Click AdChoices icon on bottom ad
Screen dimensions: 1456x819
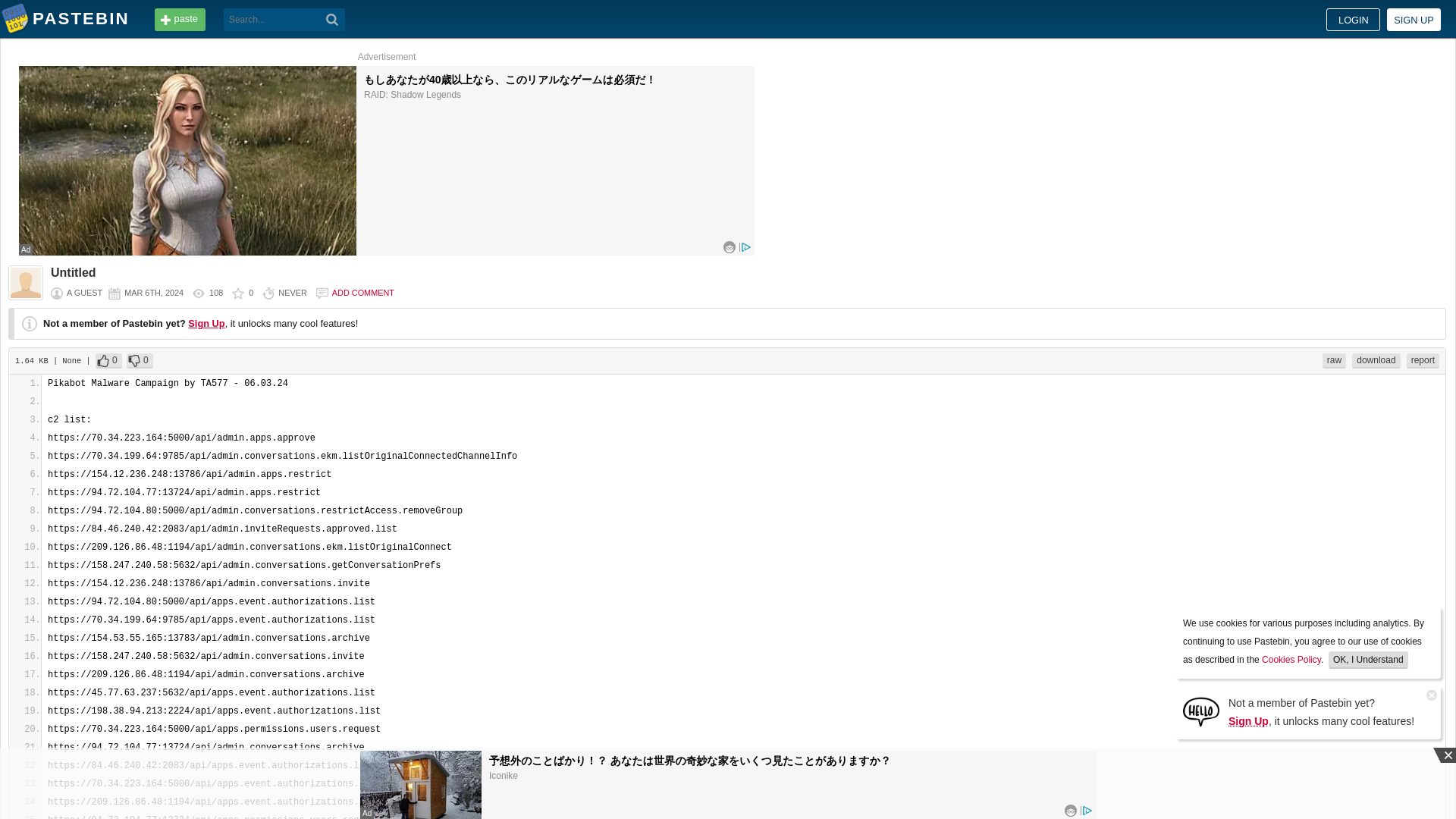click(x=1087, y=811)
